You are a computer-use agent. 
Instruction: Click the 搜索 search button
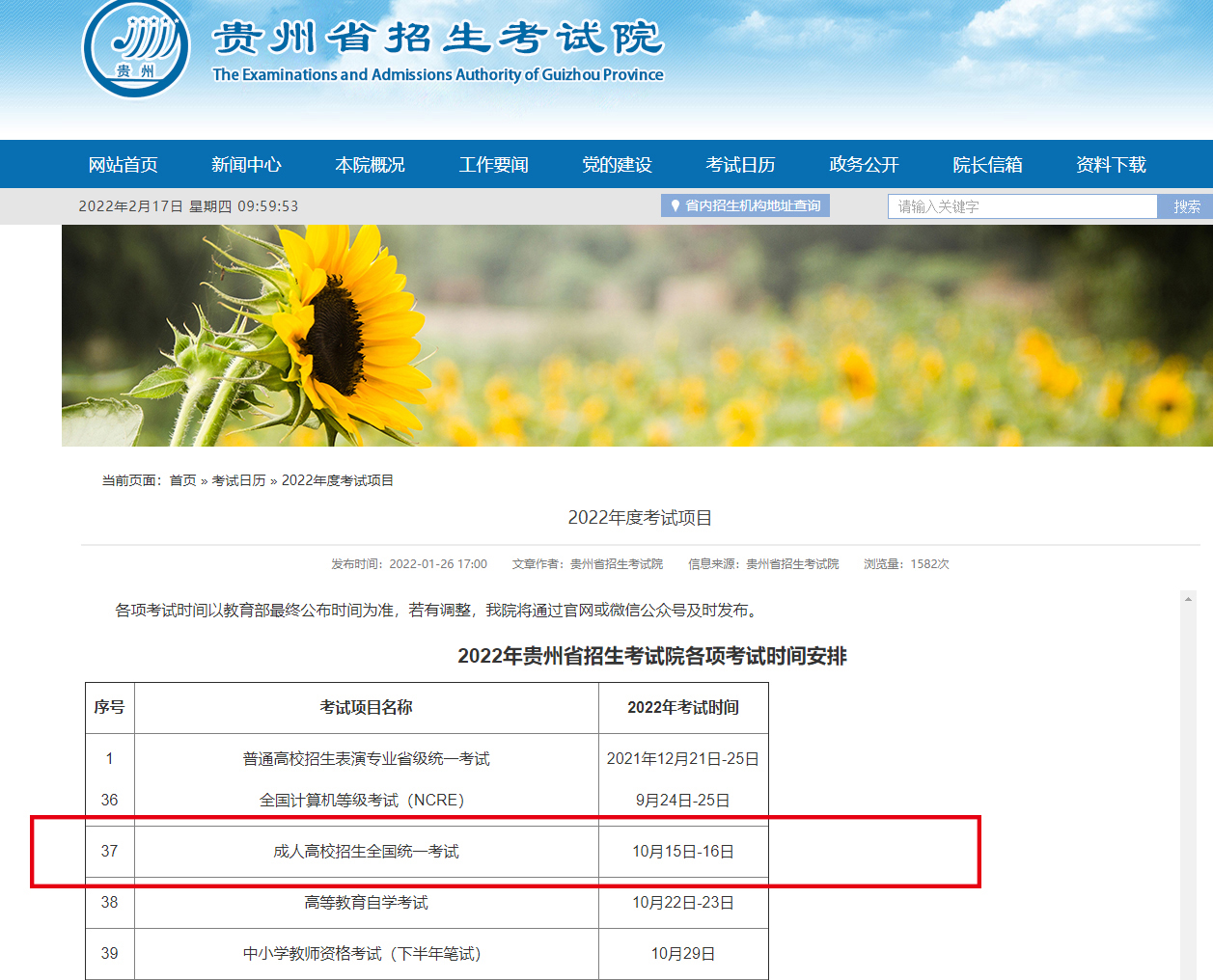[x=1189, y=205]
